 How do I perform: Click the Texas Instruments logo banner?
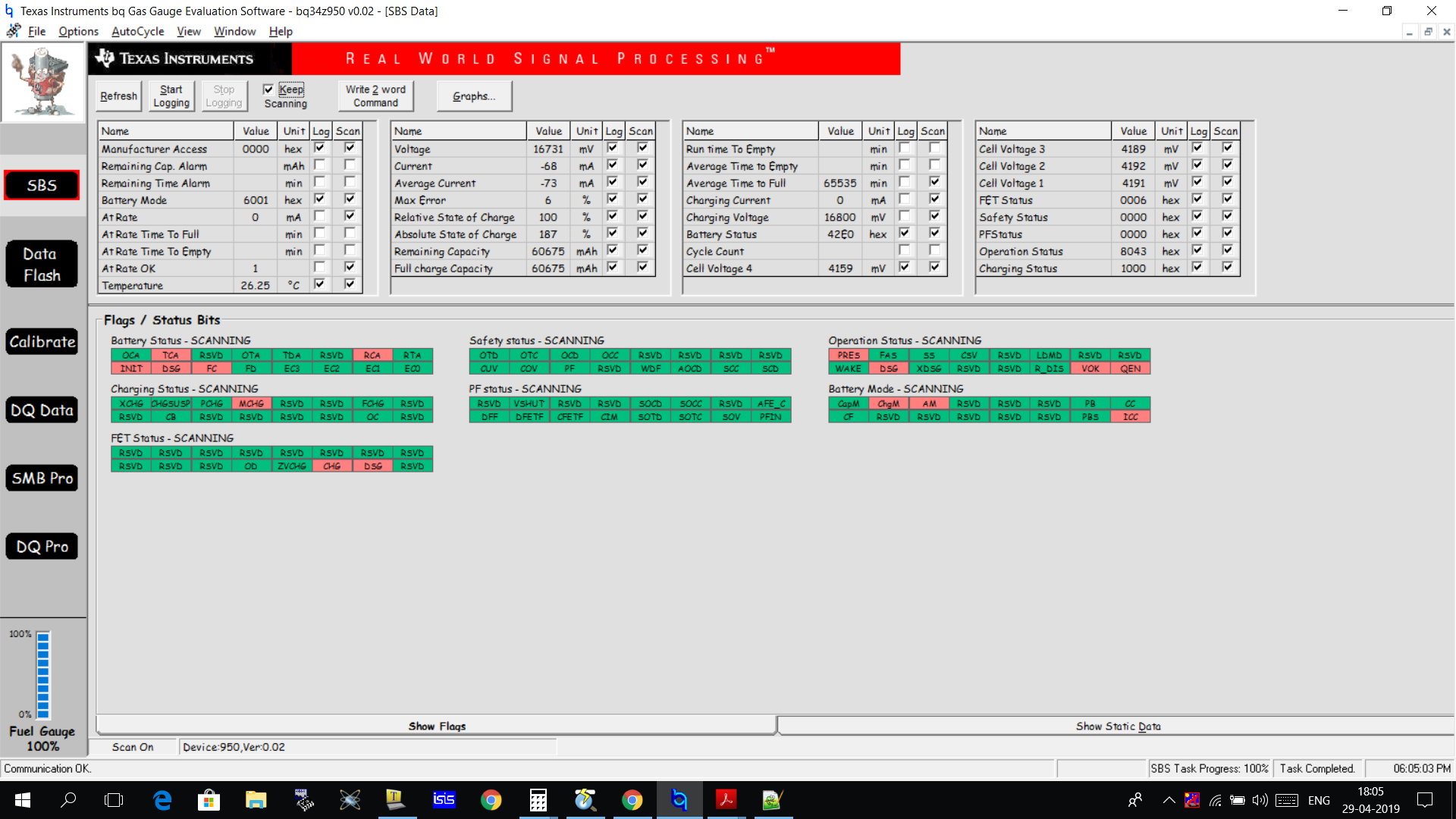click(190, 58)
